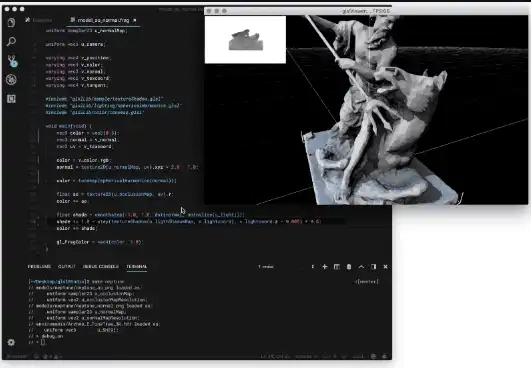Switch to the DEBUG CONSOLE panel tab
The height and width of the screenshot is (368, 531).
coord(101,266)
